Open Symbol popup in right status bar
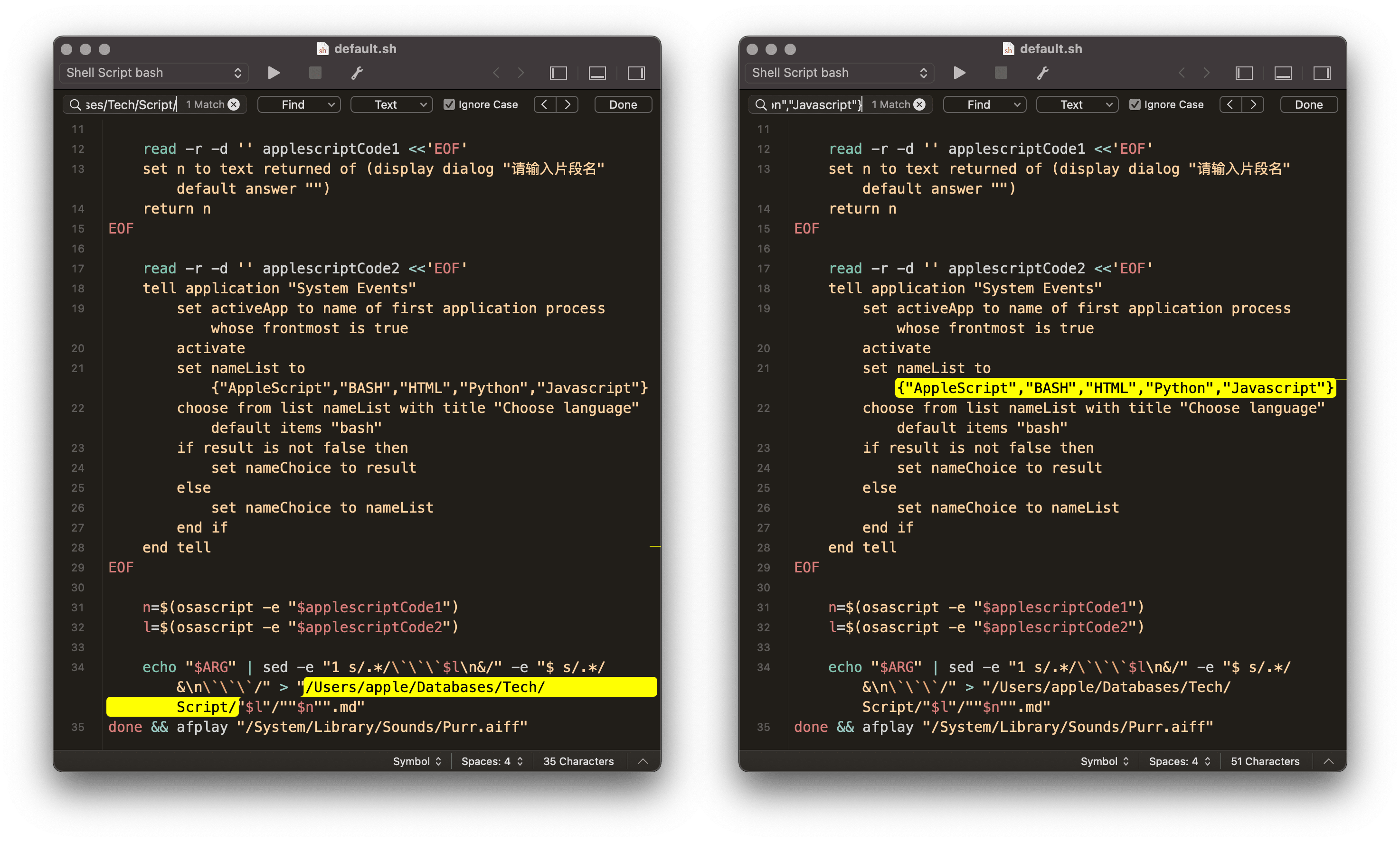The height and width of the screenshot is (842, 1400). [x=1104, y=761]
